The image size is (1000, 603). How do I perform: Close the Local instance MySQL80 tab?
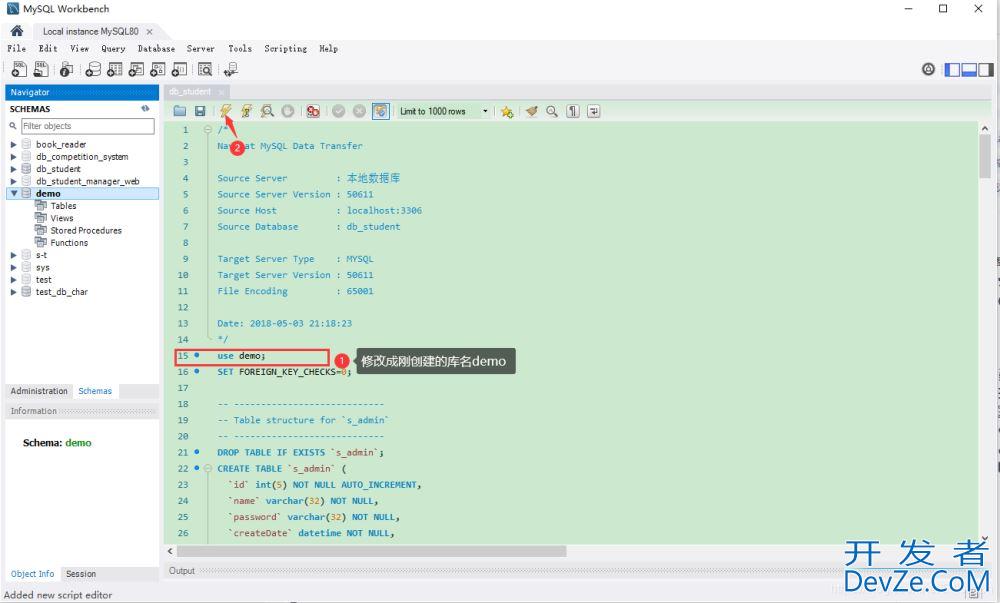[149, 31]
